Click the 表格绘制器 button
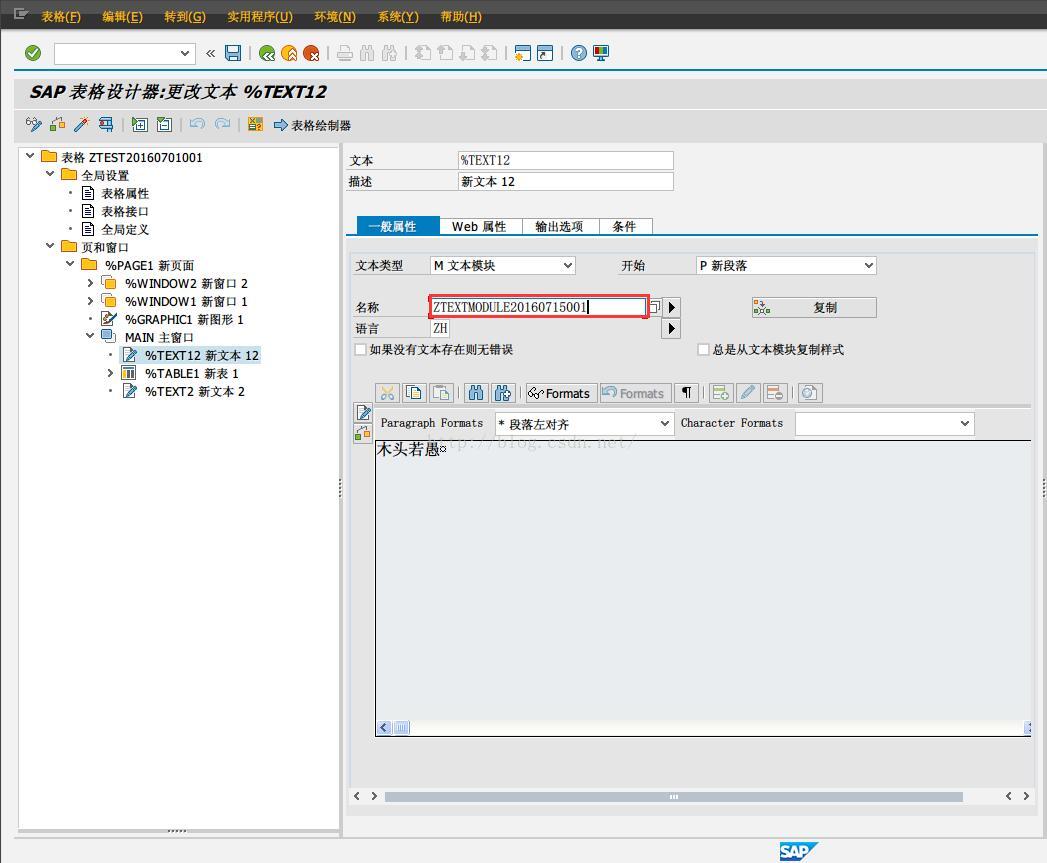The width and height of the screenshot is (1047, 863). tap(312, 125)
